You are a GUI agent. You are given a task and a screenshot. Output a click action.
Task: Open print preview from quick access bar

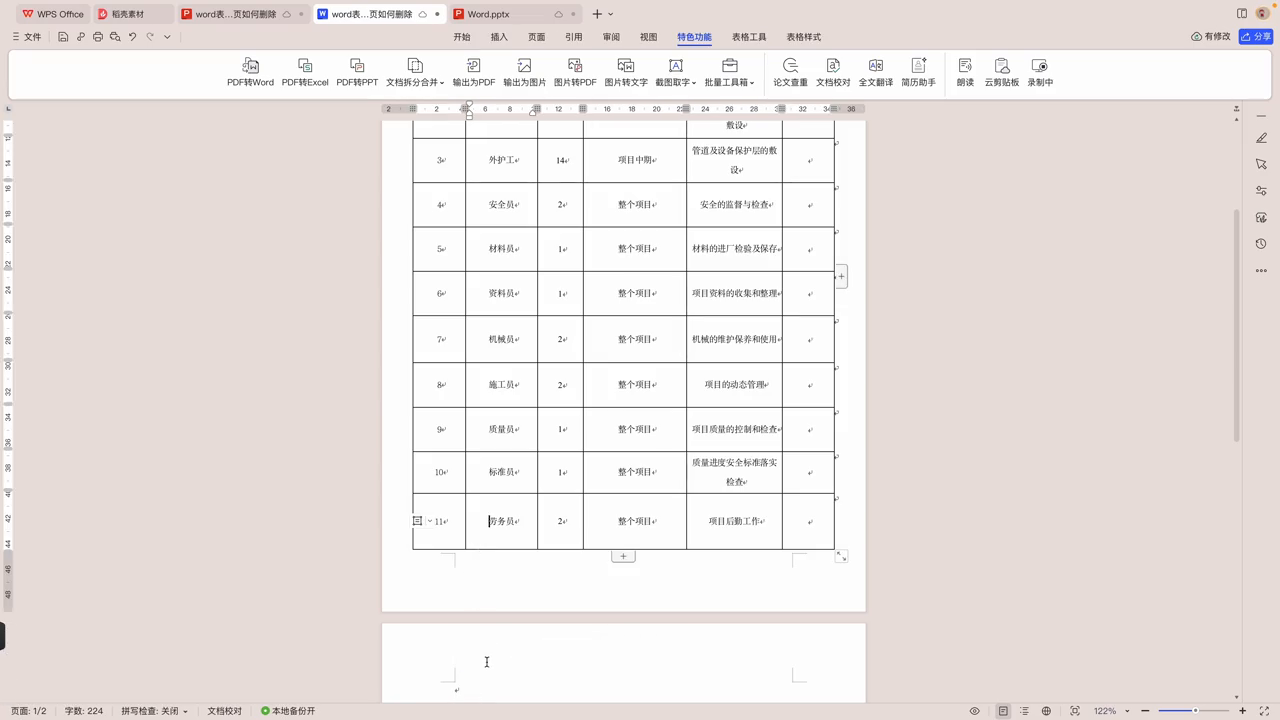click(x=115, y=37)
